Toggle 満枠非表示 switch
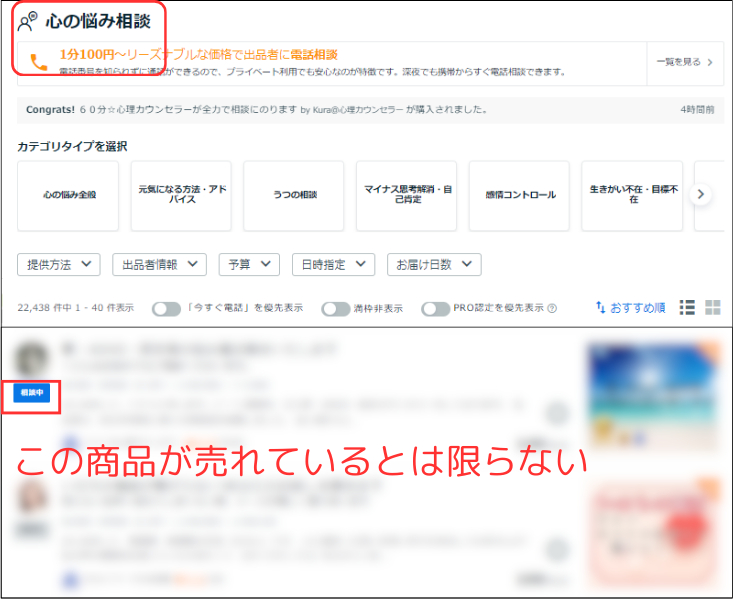The height and width of the screenshot is (599, 734). (x=335, y=309)
